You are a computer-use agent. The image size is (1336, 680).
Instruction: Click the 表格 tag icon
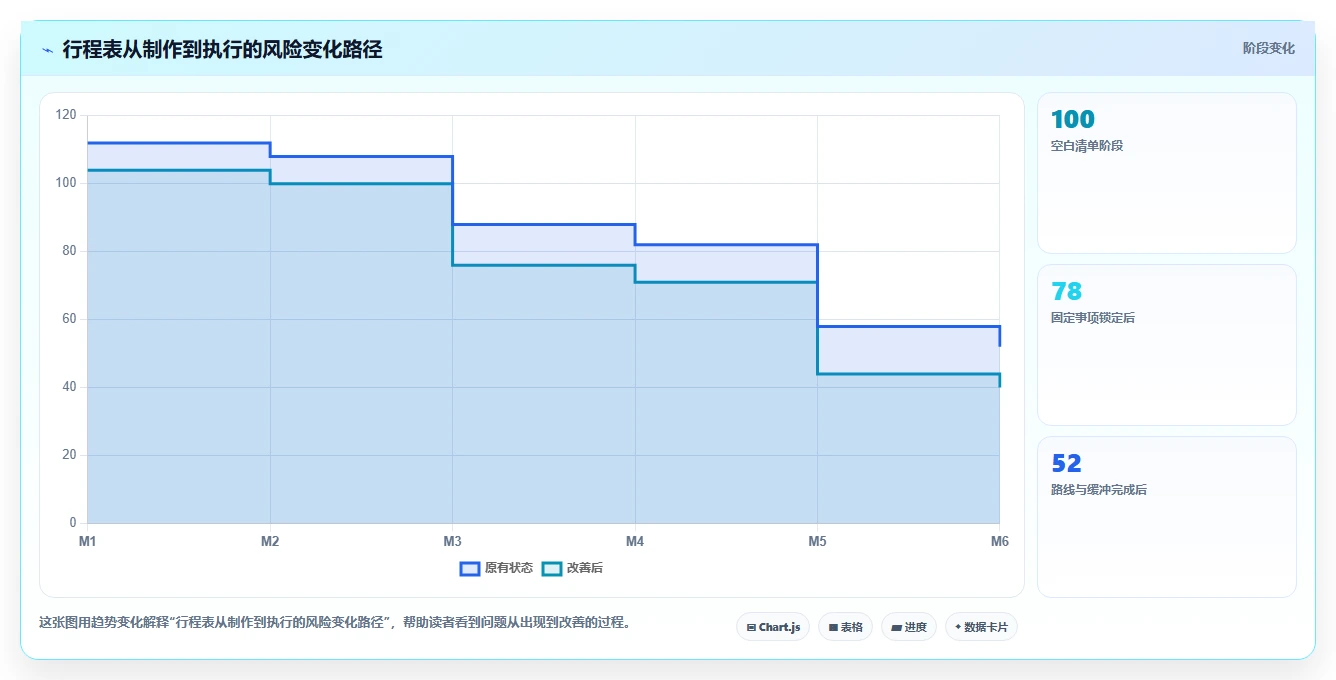[x=833, y=628]
